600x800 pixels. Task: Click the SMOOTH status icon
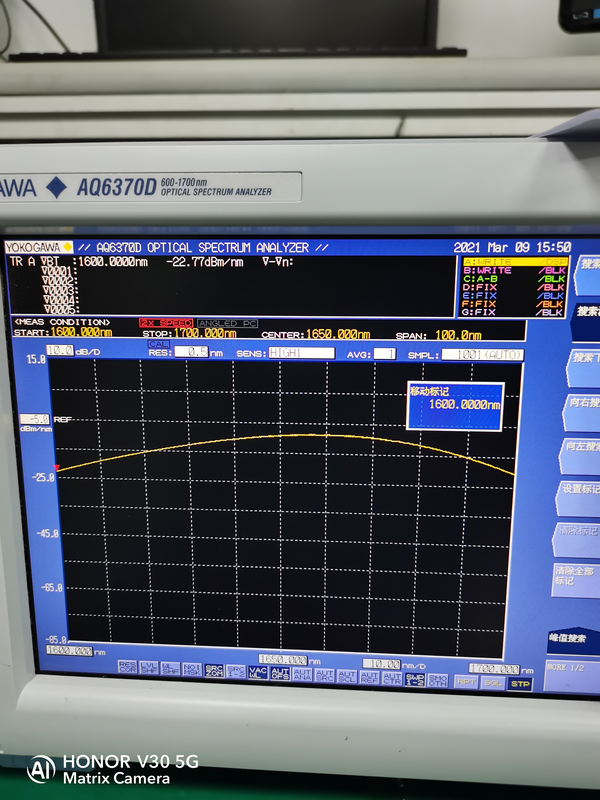[438, 680]
